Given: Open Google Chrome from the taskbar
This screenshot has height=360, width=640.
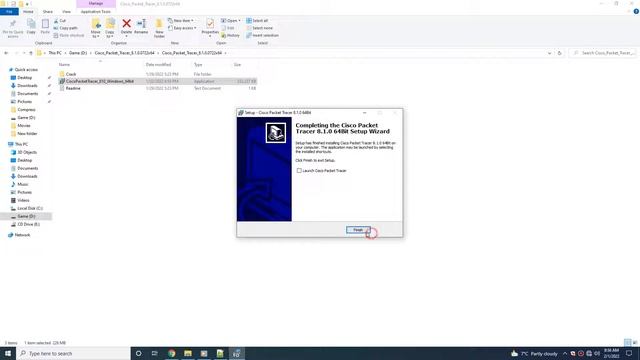Looking at the screenshot, I should click(171, 353).
